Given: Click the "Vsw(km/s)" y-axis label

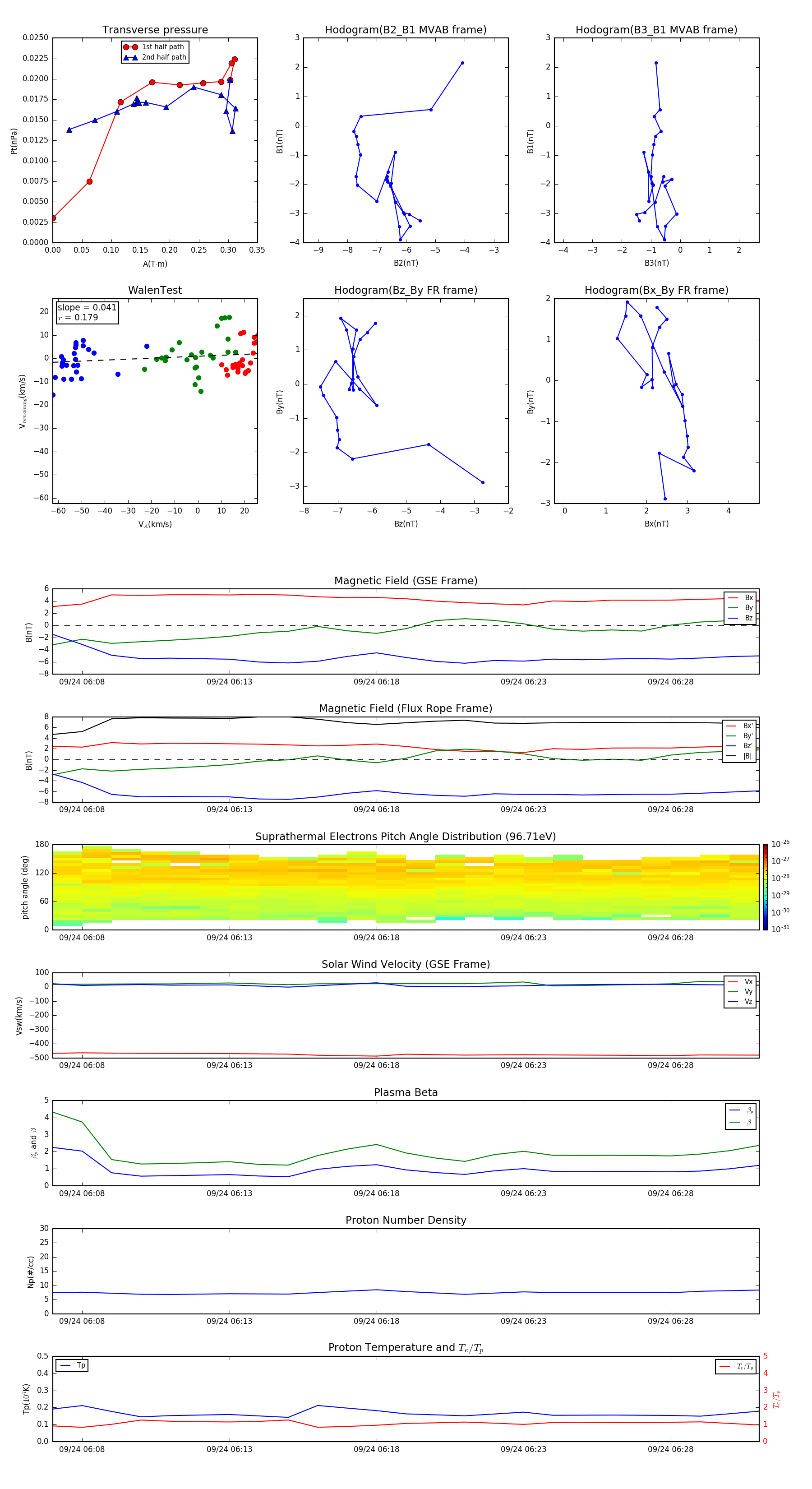Looking at the screenshot, I should point(19,1016).
